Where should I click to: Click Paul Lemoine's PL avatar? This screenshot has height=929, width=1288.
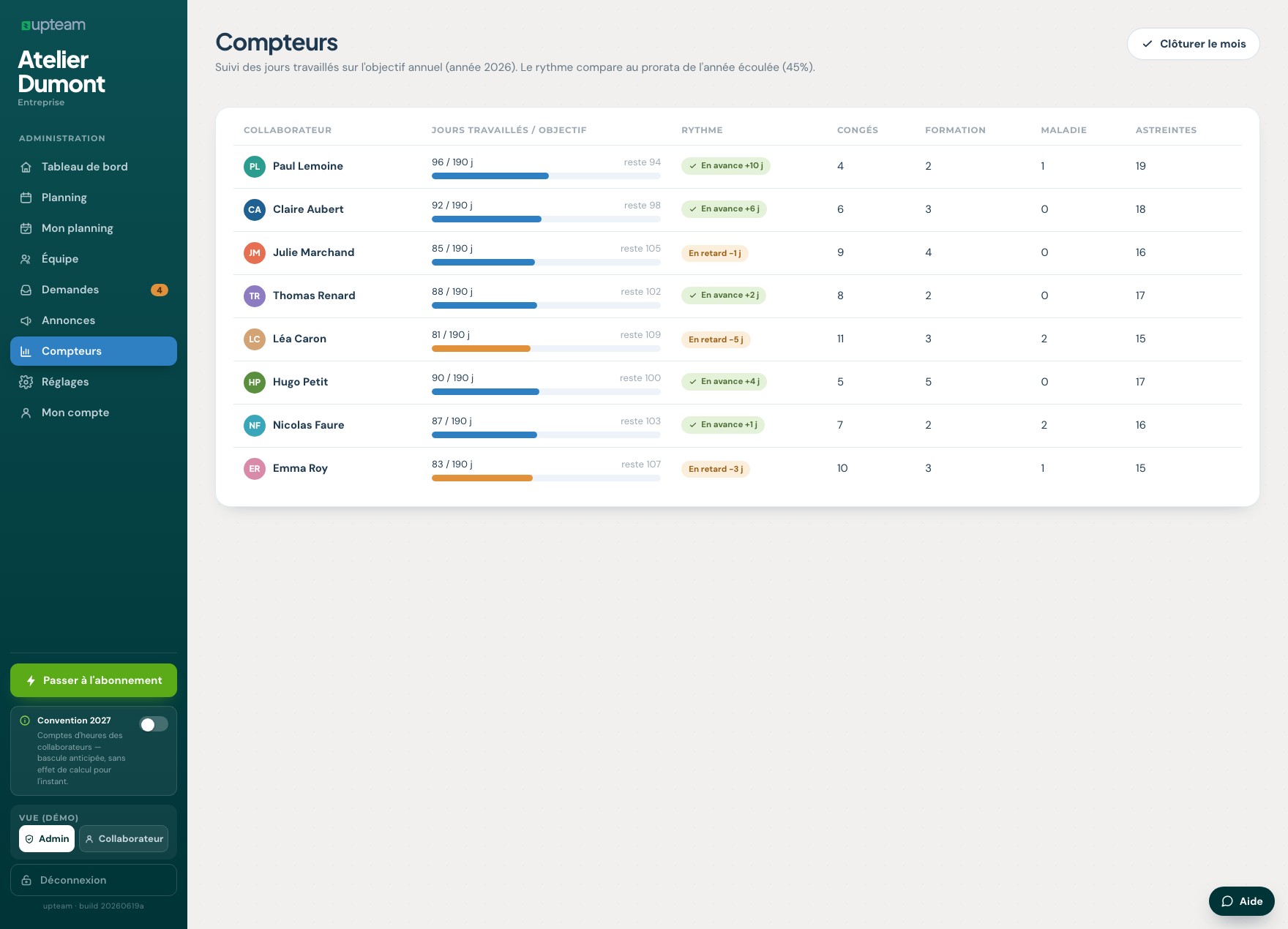pyautogui.click(x=255, y=166)
